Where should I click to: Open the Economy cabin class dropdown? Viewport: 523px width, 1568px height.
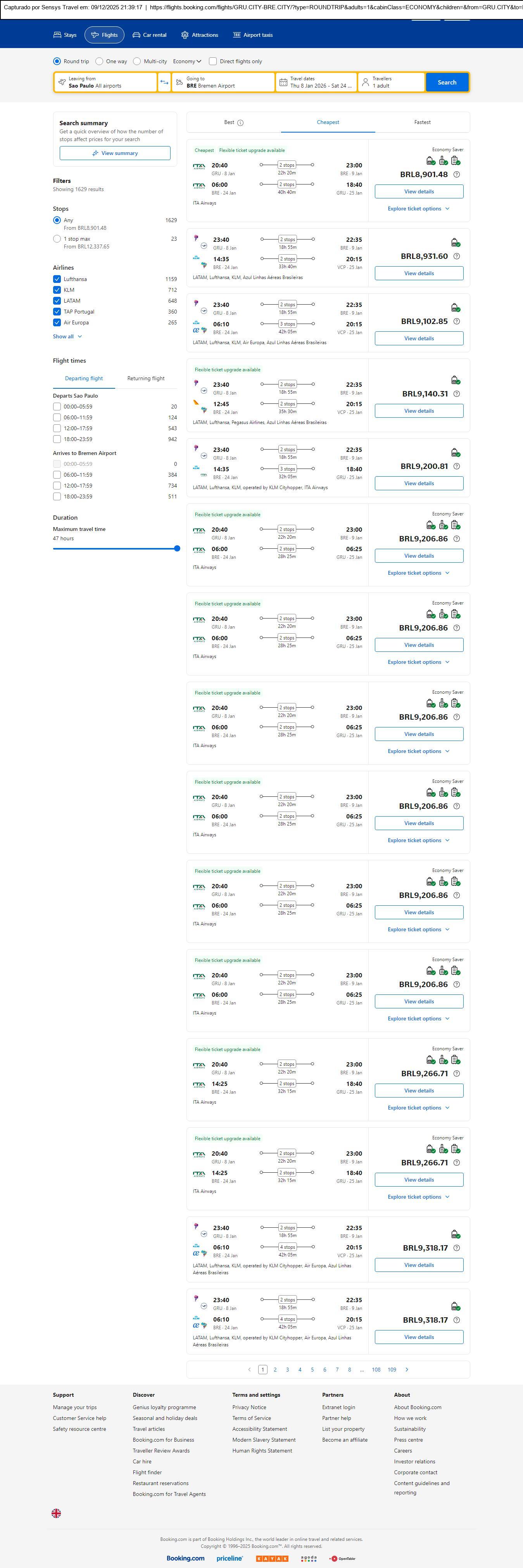(x=187, y=62)
